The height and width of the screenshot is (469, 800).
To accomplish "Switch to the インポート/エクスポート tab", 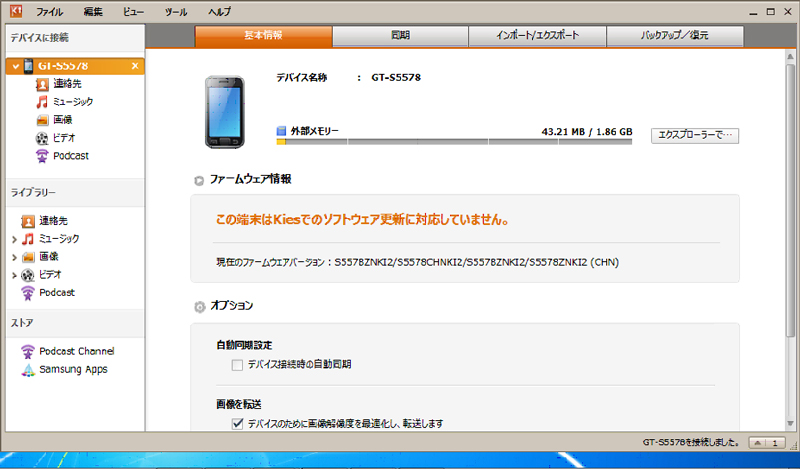I will 537,36.
